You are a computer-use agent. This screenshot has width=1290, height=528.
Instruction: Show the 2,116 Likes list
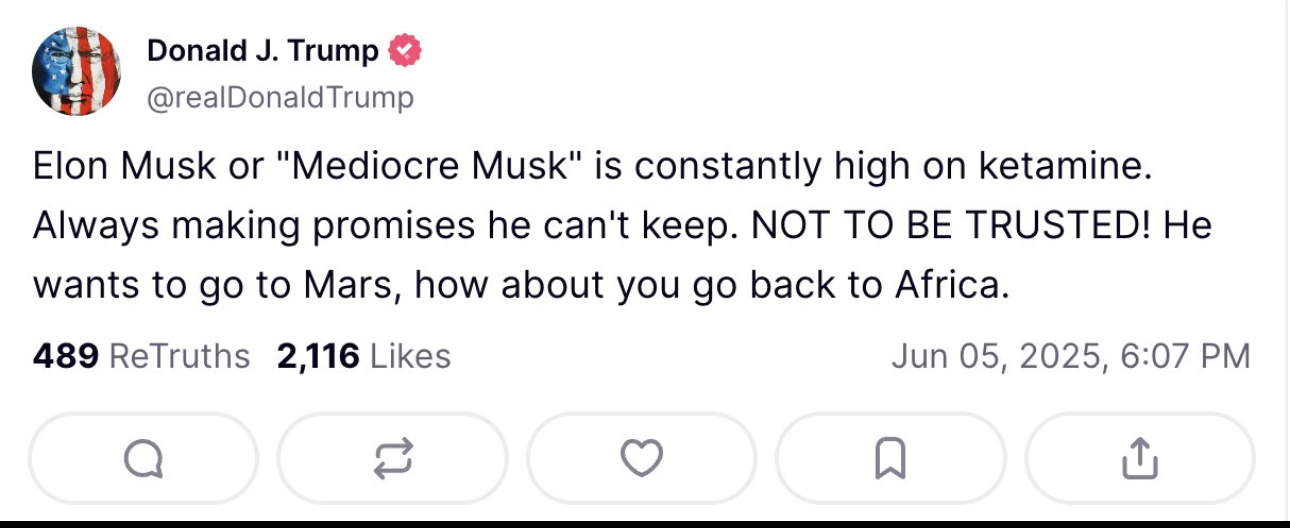[x=363, y=356]
